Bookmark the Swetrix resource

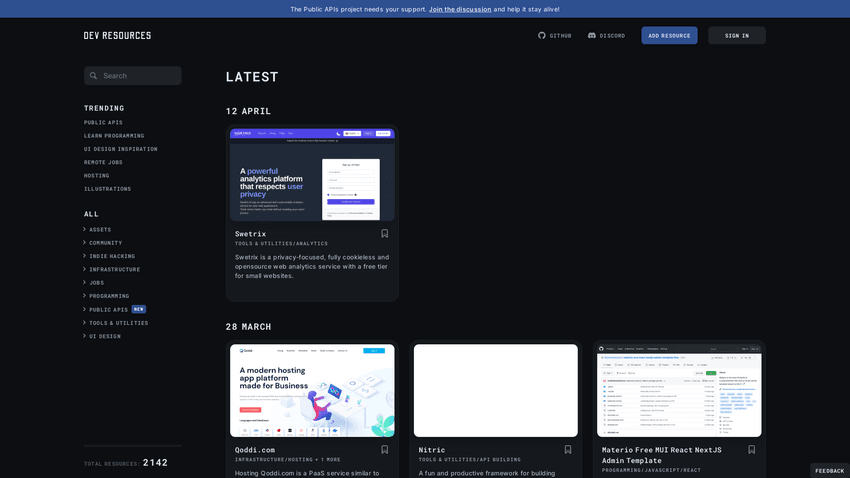pyautogui.click(x=384, y=234)
